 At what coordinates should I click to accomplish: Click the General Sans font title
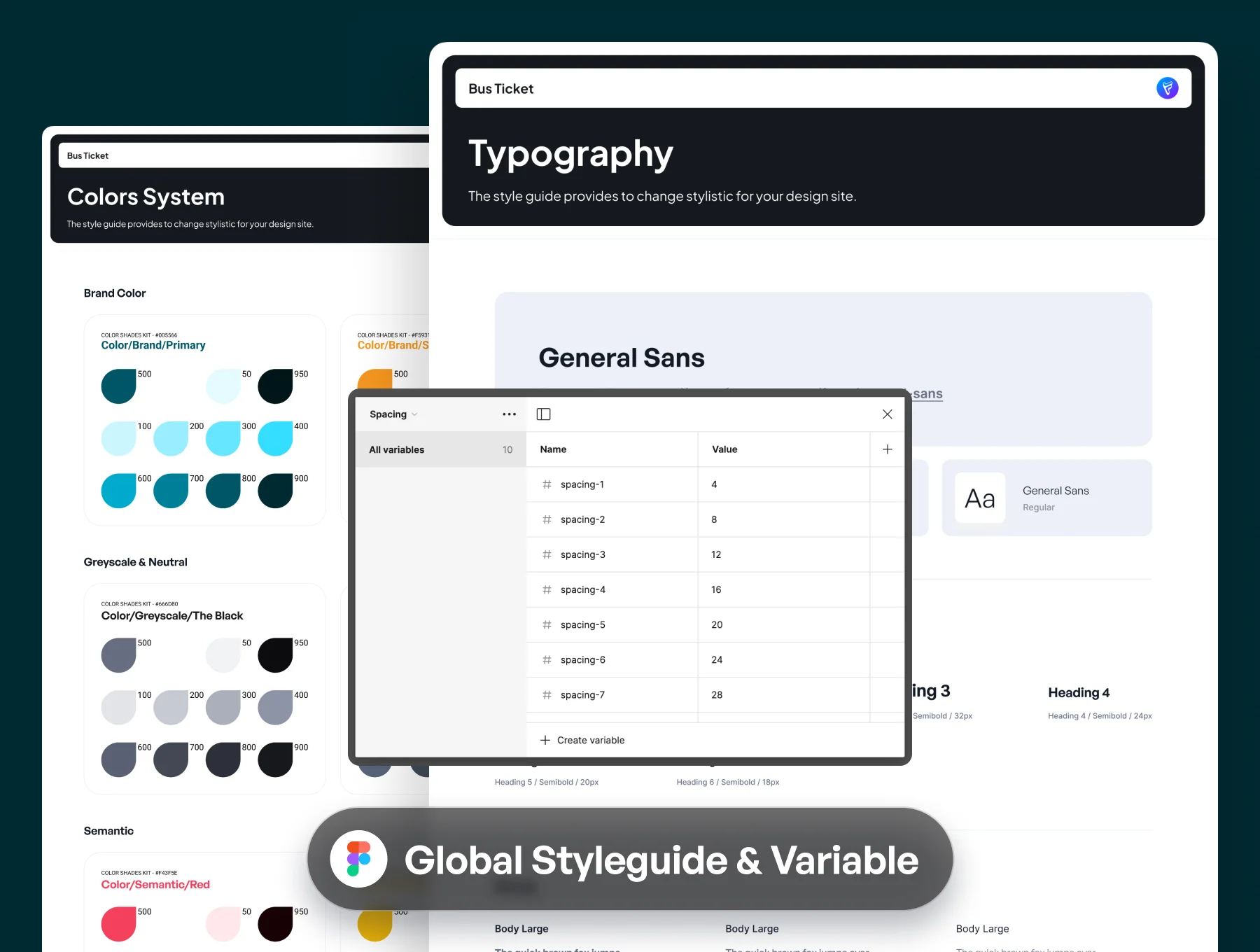tap(622, 358)
